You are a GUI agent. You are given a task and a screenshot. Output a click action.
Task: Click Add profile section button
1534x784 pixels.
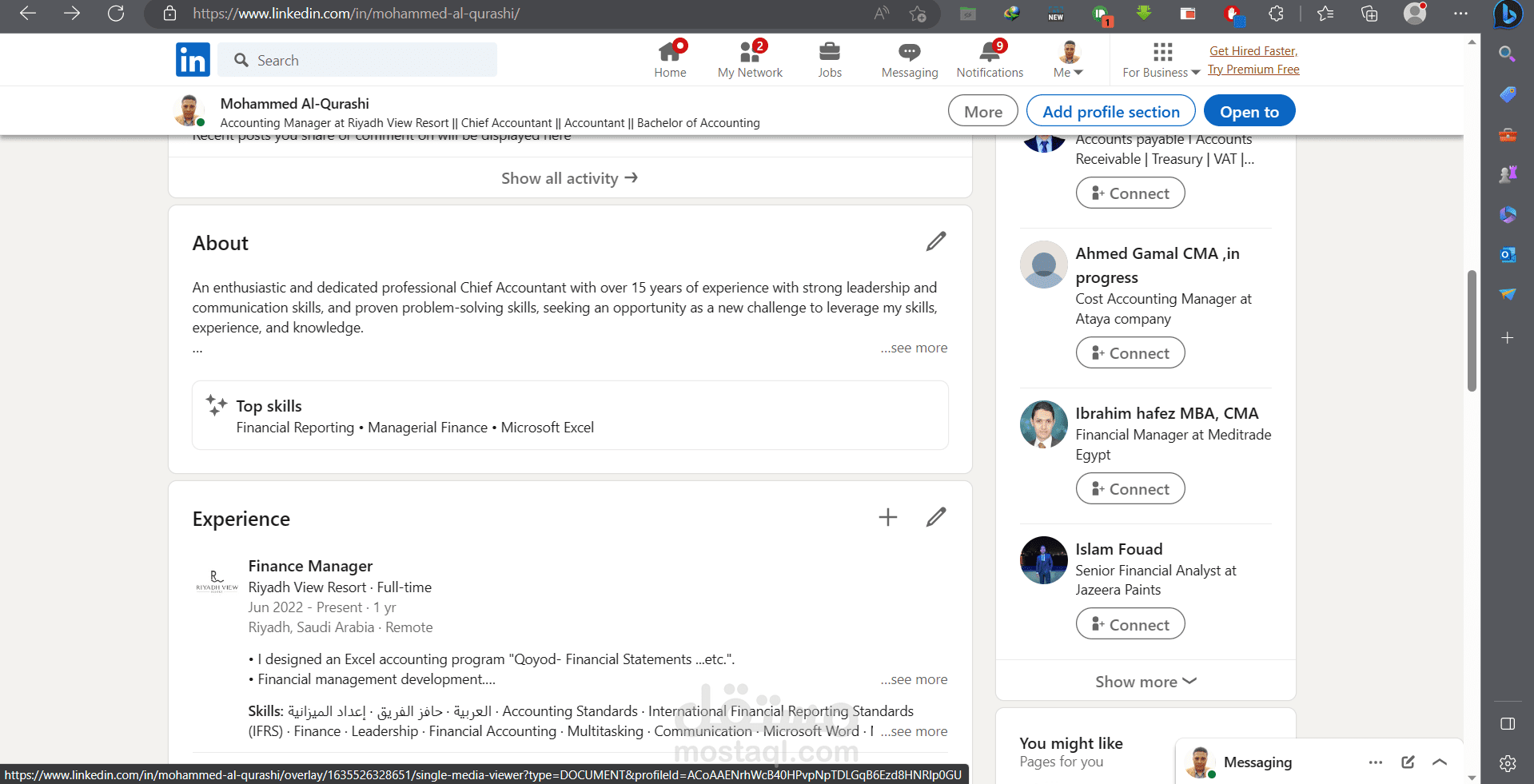(x=1111, y=111)
